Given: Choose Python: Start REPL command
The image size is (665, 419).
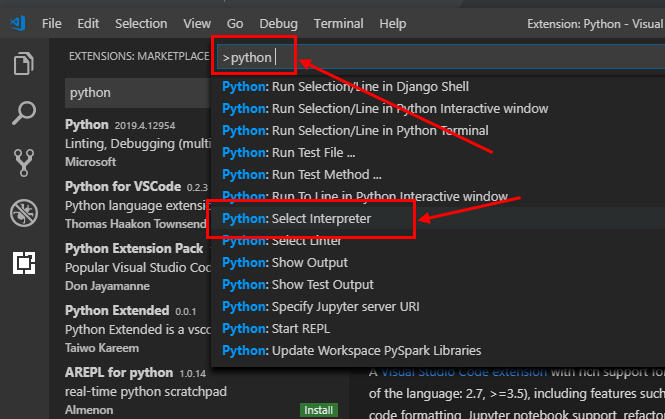Looking at the screenshot, I should tap(438, 329).
